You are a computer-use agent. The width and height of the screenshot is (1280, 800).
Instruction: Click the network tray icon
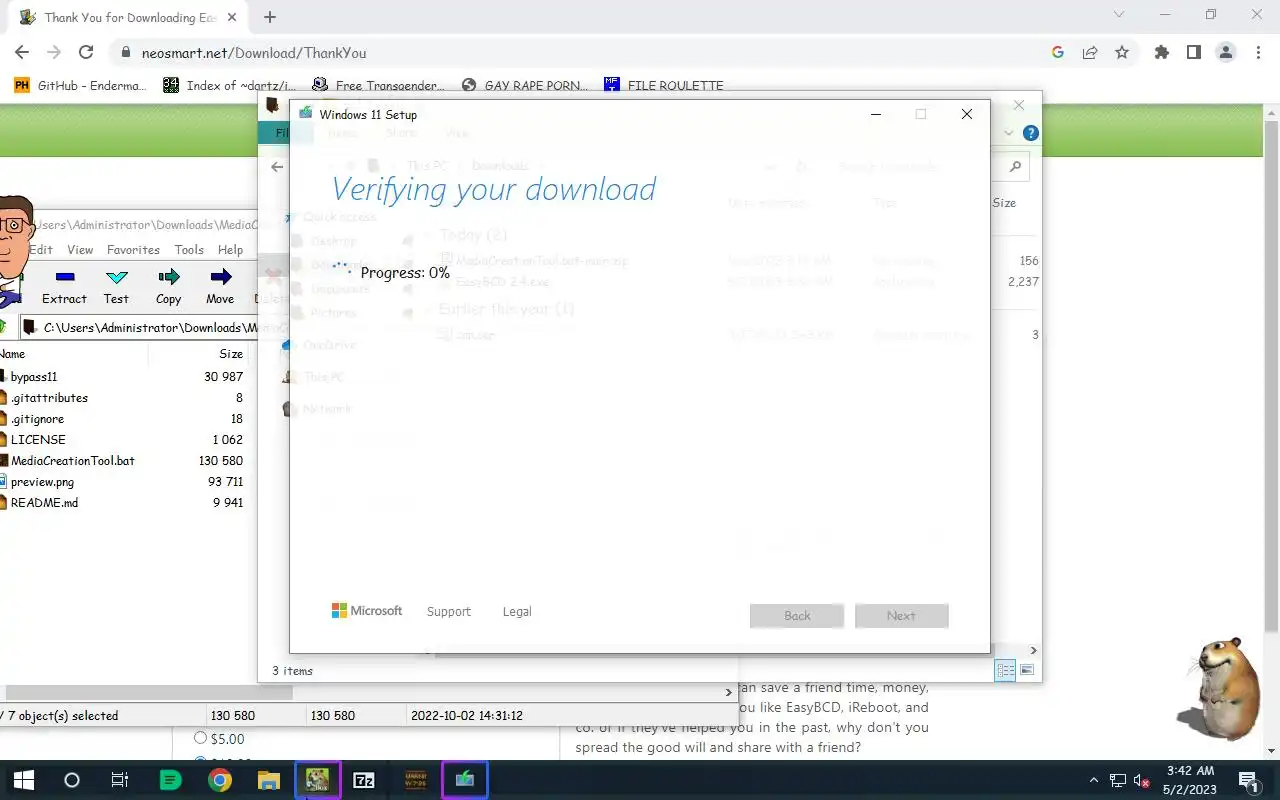pyautogui.click(x=1118, y=780)
